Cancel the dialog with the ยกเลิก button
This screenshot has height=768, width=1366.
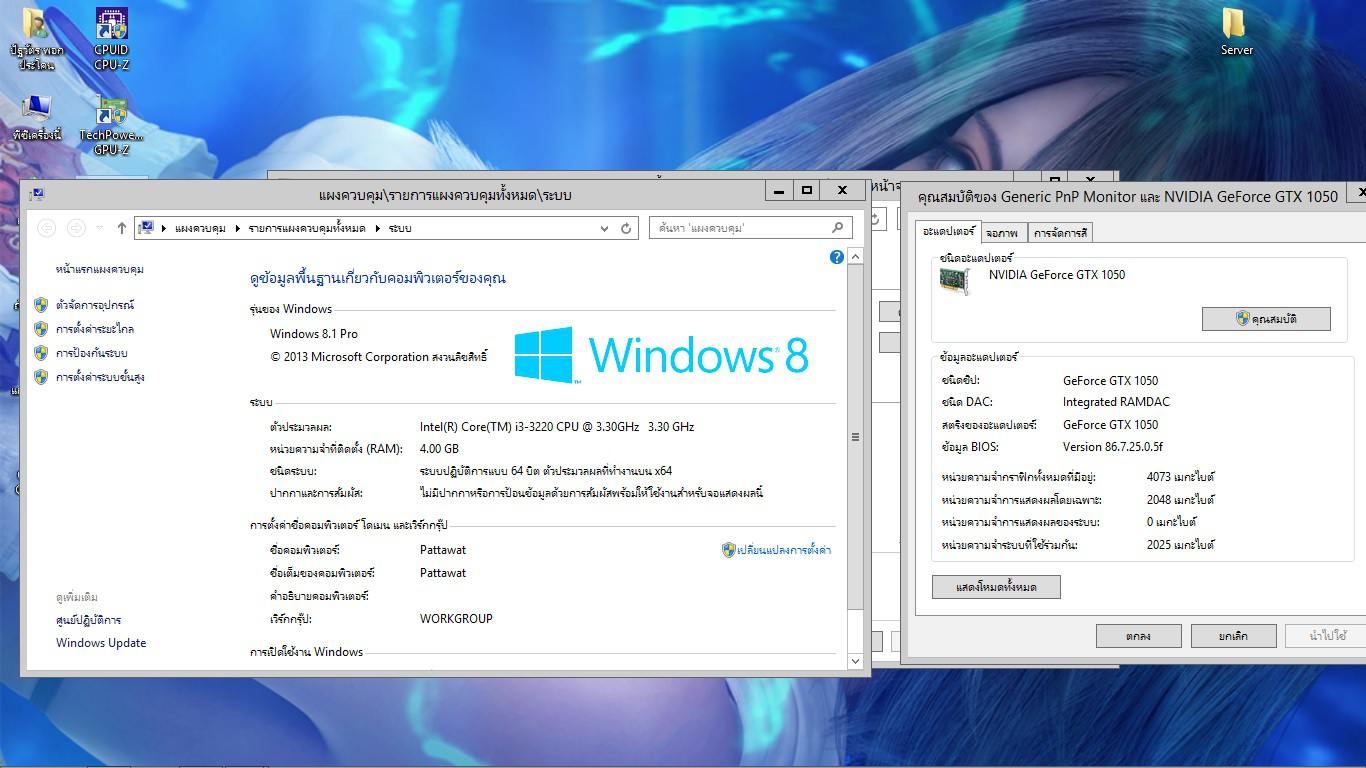coord(1233,636)
